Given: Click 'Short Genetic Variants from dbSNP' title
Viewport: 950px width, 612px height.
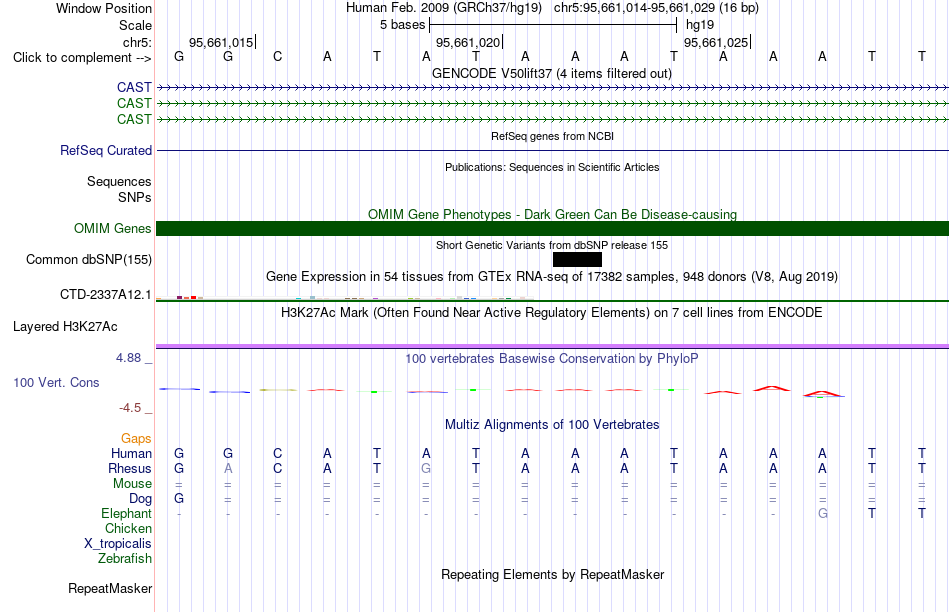Looking at the screenshot, I should coord(552,245).
